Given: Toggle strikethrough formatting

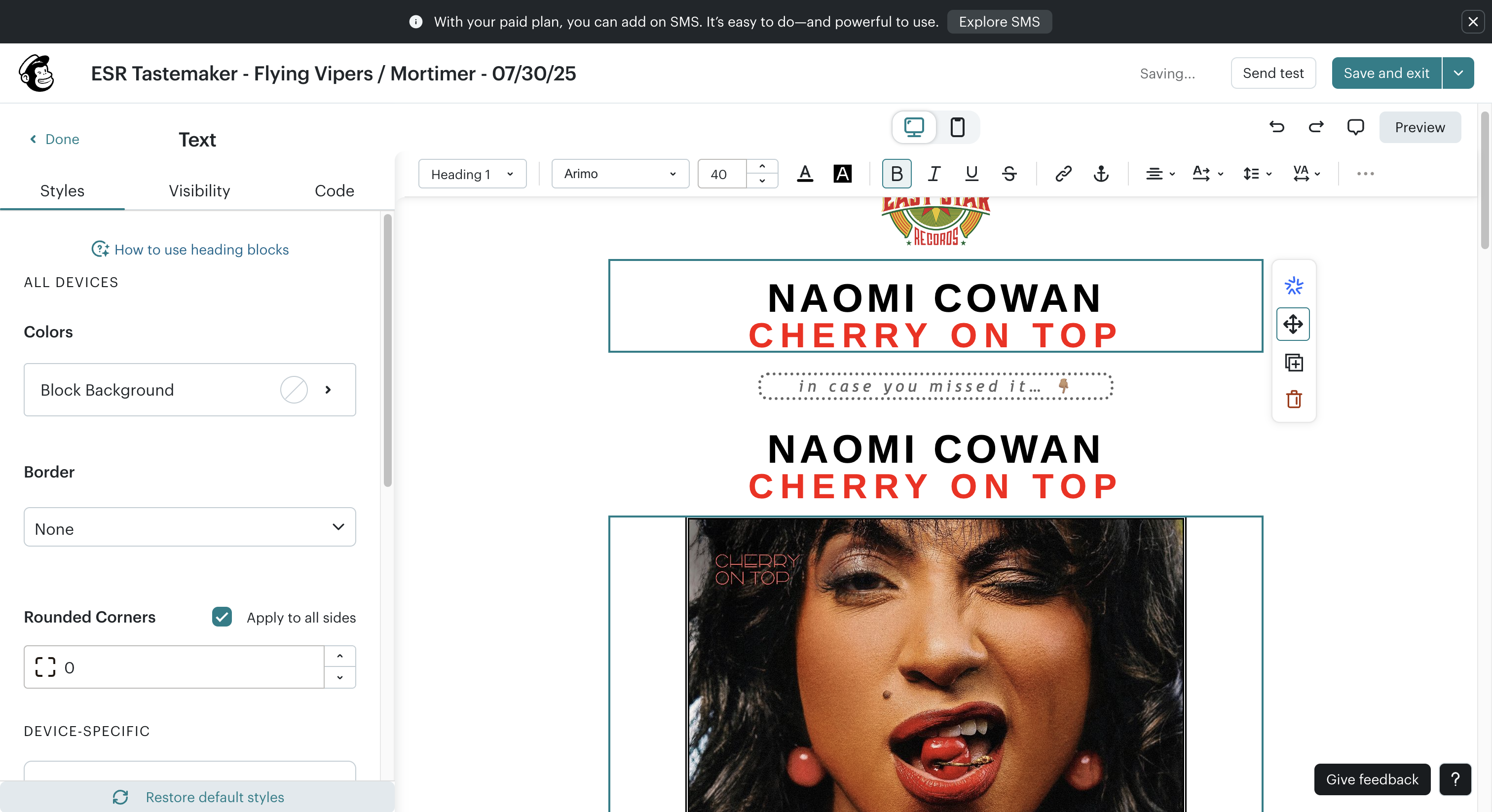Looking at the screenshot, I should [1009, 174].
